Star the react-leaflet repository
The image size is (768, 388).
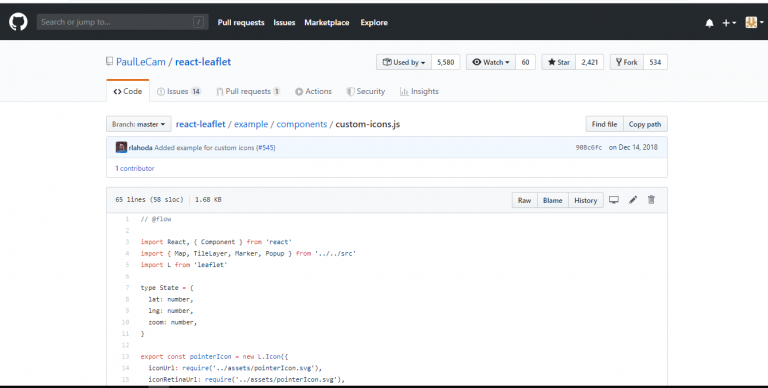pyautogui.click(x=559, y=62)
